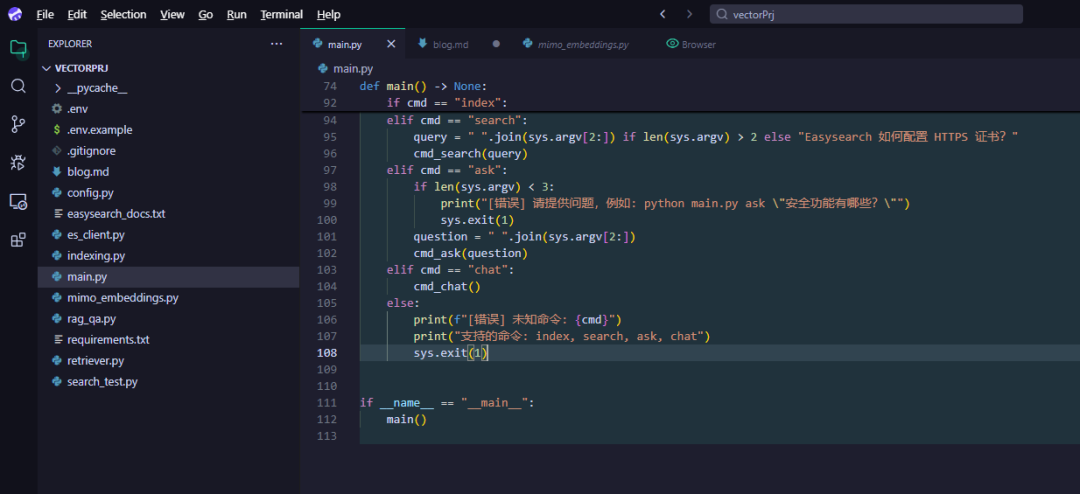Screen dimensions: 1080x494
Task: Switch to the mimo_embeddings.py tab
Action: (583, 44)
